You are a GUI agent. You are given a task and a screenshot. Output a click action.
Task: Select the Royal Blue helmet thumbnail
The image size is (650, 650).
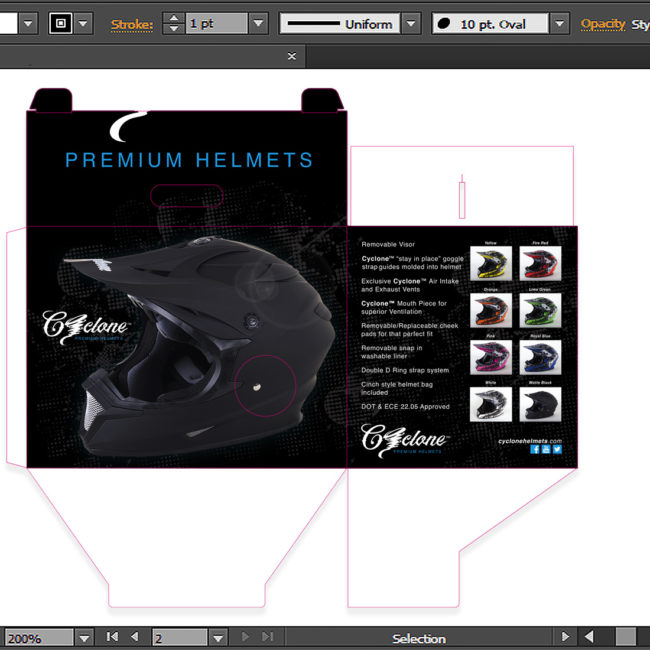[541, 357]
